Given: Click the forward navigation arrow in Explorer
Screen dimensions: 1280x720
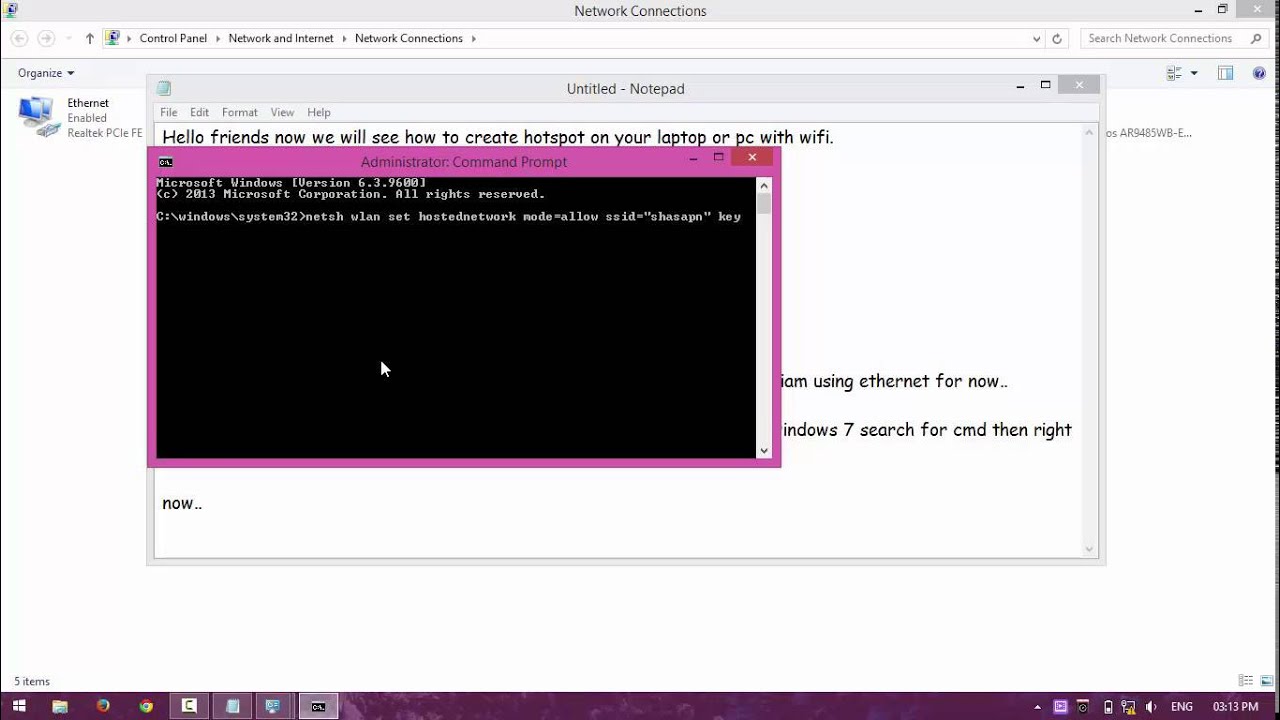Looking at the screenshot, I should tap(46, 38).
